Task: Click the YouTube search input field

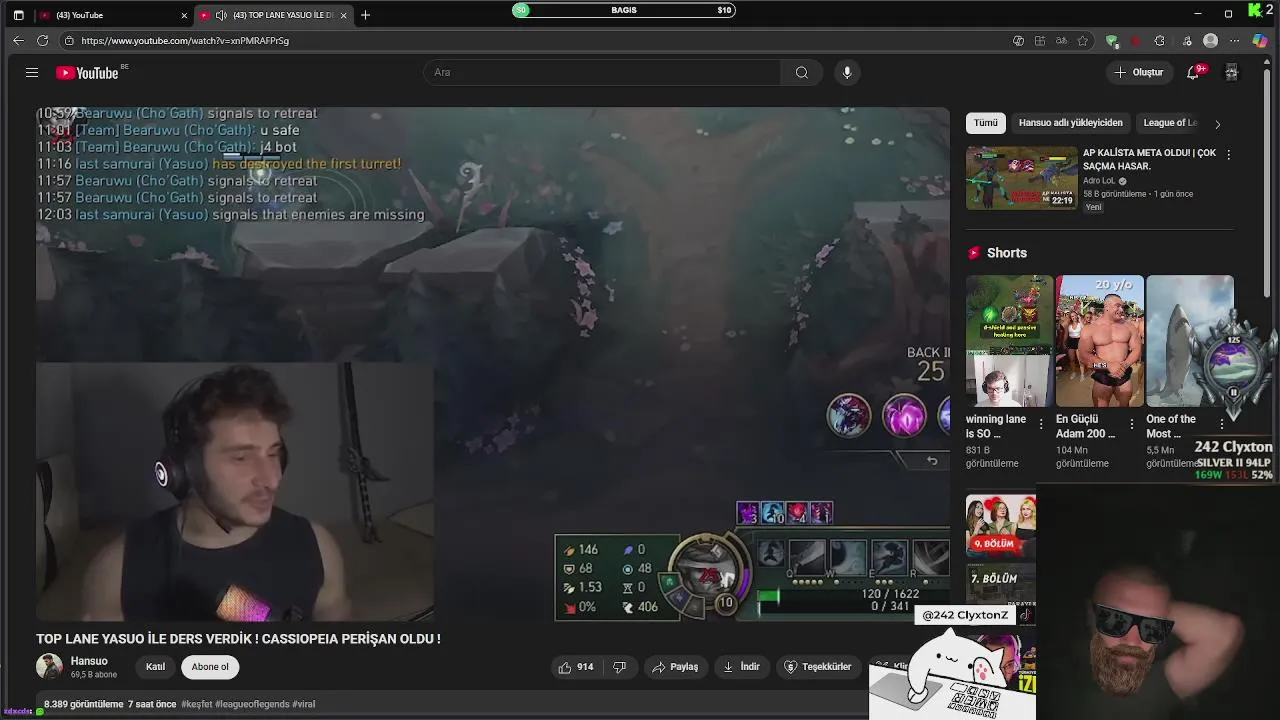Action: (x=602, y=72)
